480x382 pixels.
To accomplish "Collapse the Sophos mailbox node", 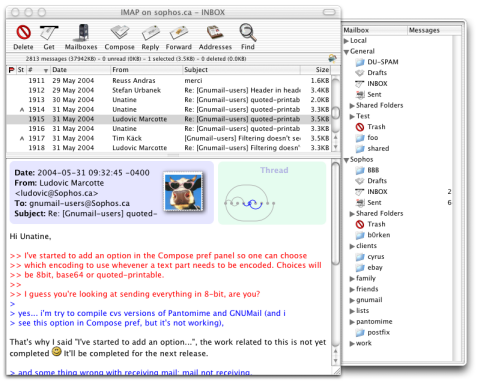I will [x=346, y=160].
